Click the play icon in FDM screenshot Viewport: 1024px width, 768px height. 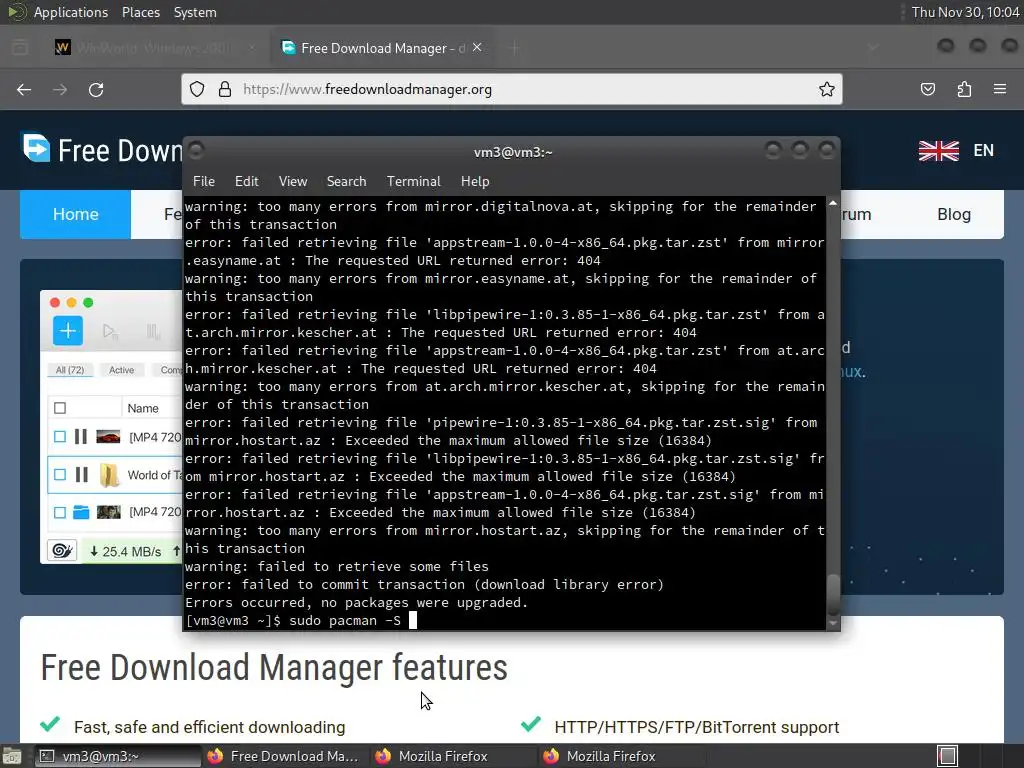pyautogui.click(x=110, y=332)
